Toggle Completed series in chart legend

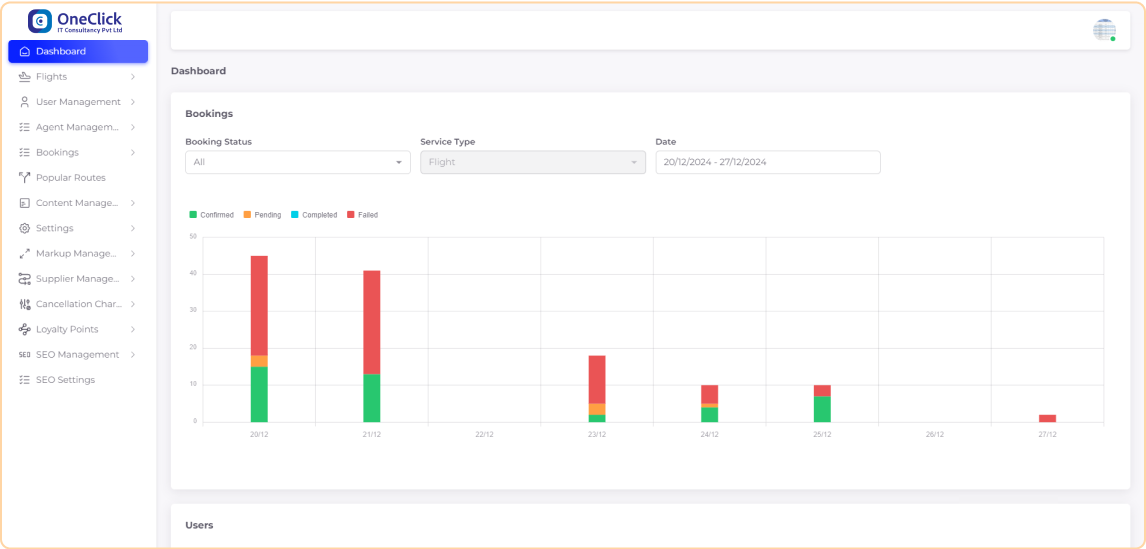pyautogui.click(x=314, y=215)
